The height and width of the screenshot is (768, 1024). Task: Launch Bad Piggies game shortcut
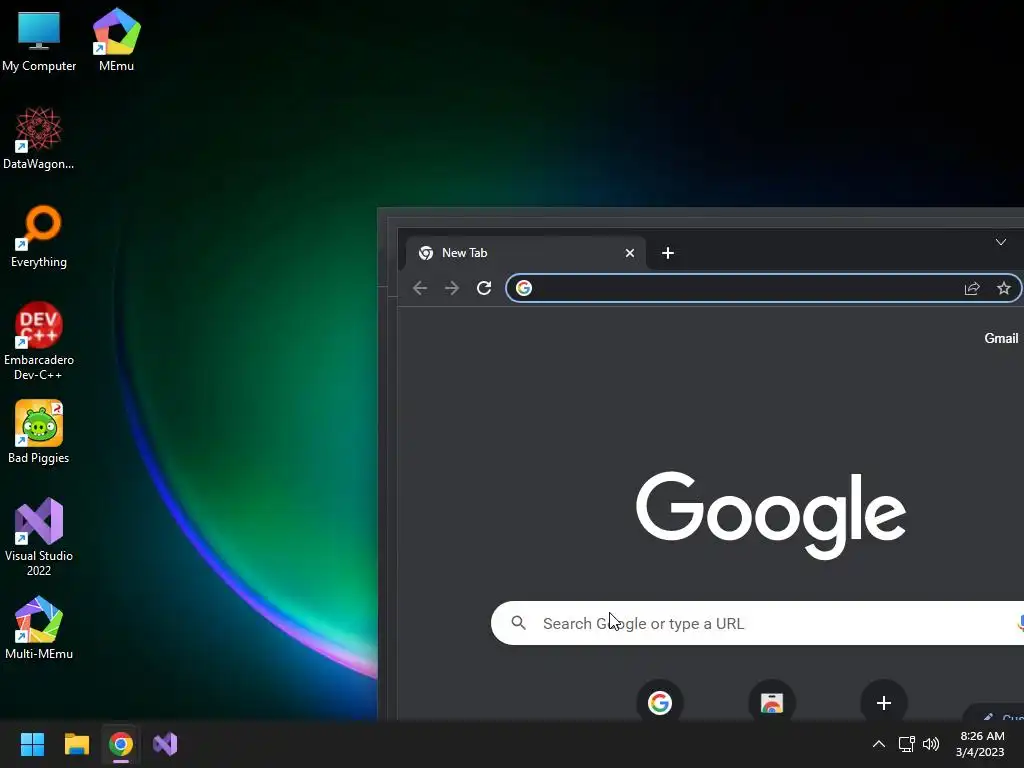[x=39, y=432]
